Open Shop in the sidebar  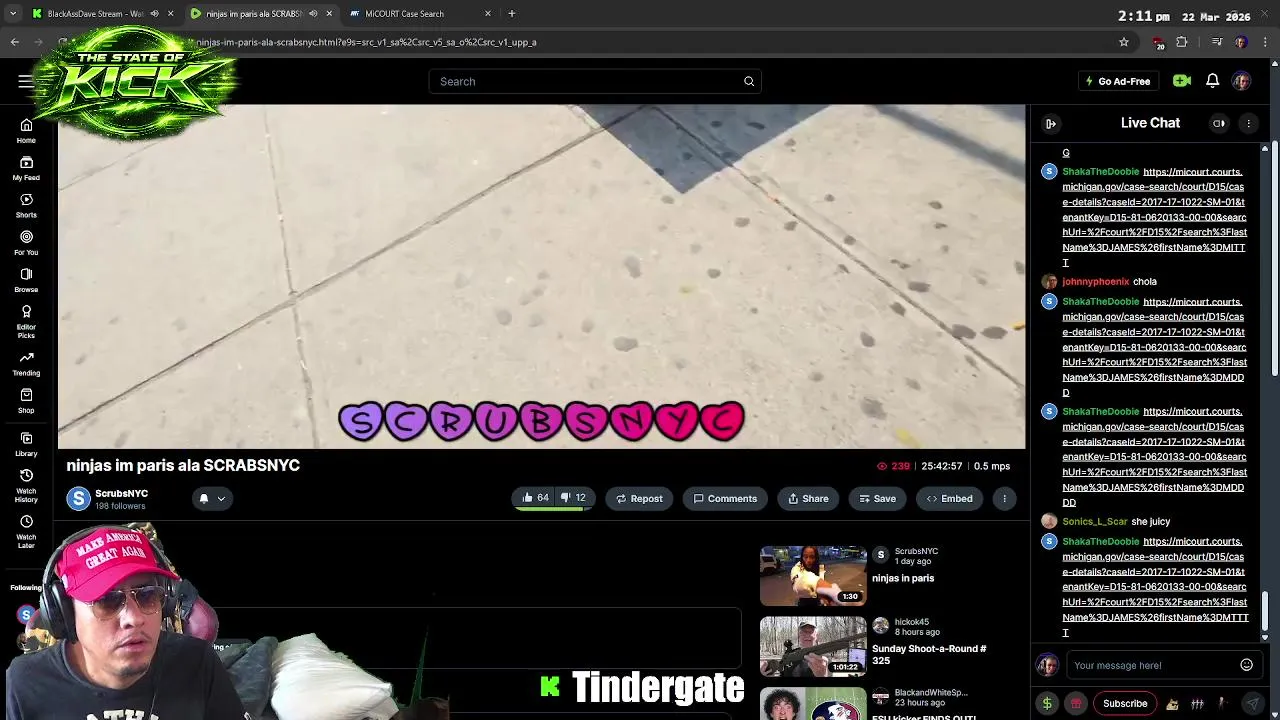point(26,401)
